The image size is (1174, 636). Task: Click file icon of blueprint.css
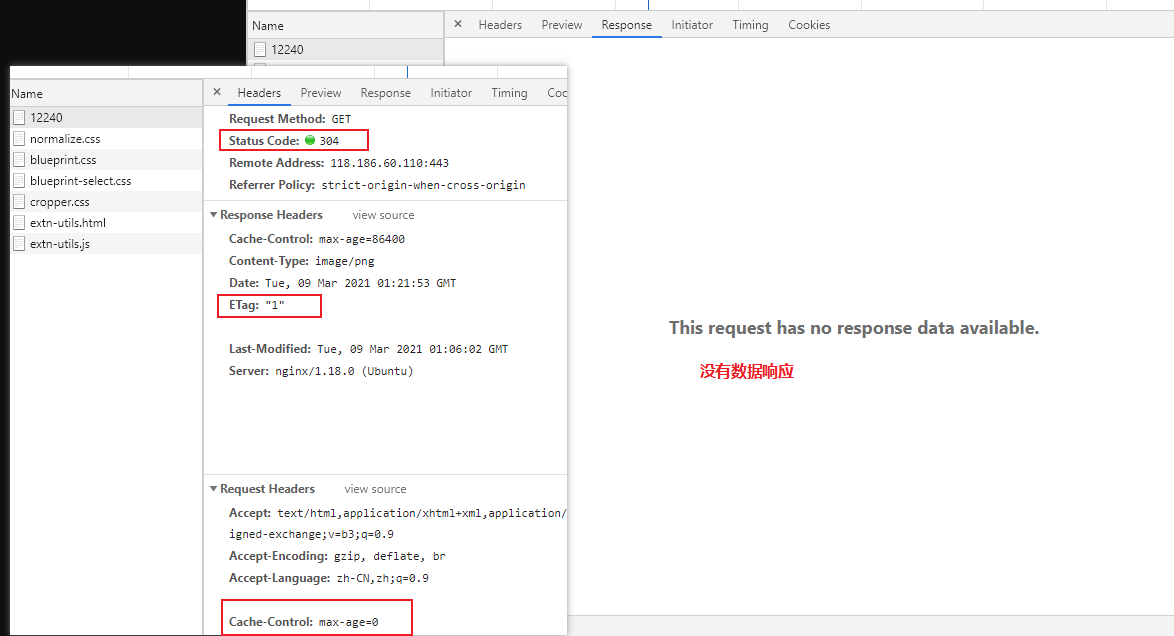[19, 160]
